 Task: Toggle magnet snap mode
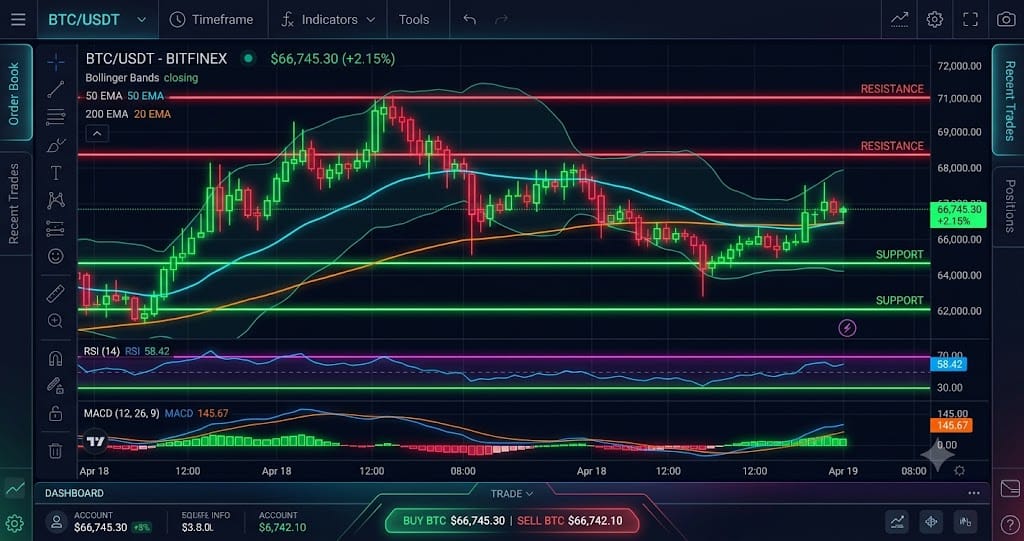(x=56, y=358)
